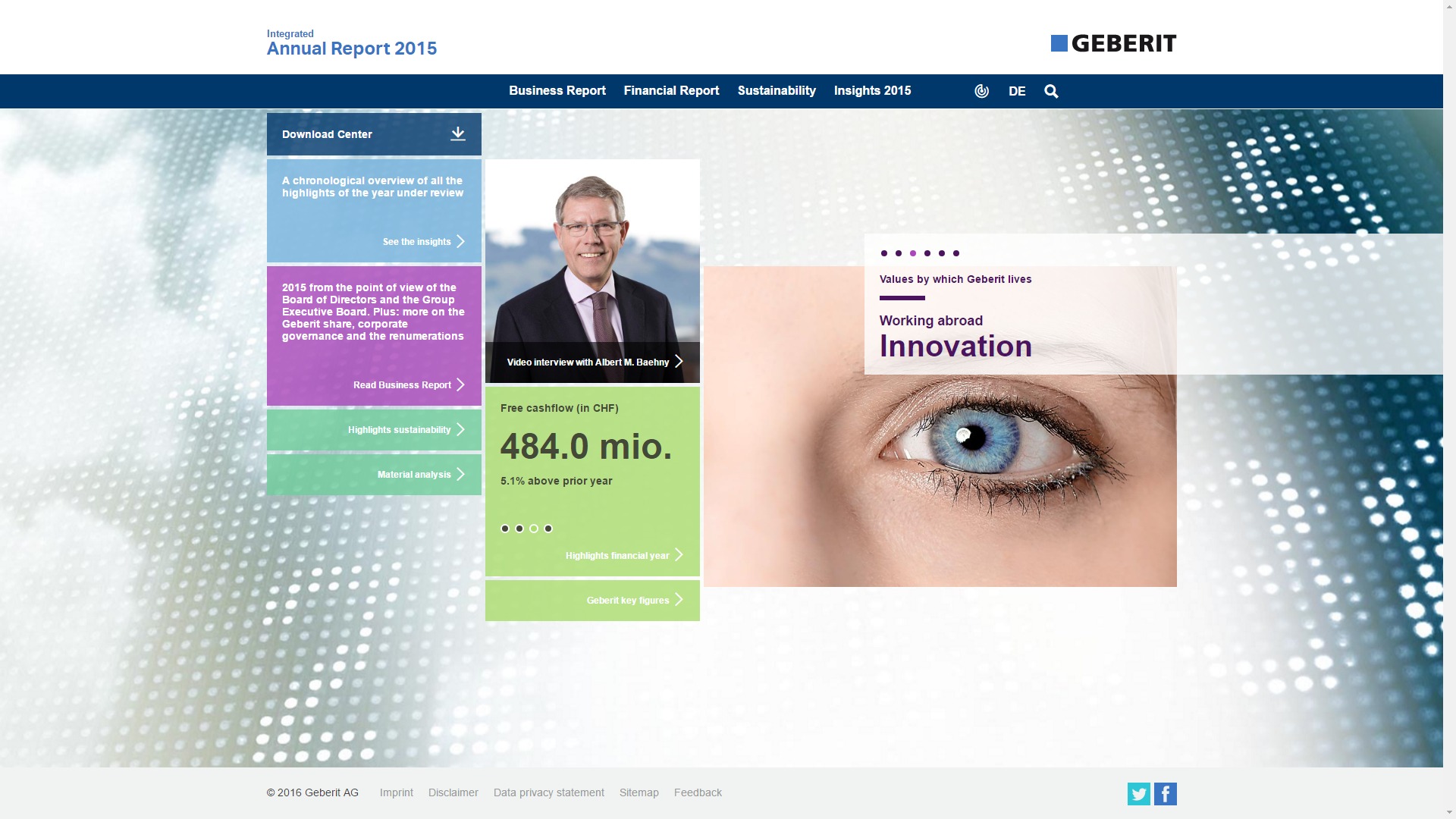
Task: Expand the Highlights sustainability tile arrow
Action: 460,430
